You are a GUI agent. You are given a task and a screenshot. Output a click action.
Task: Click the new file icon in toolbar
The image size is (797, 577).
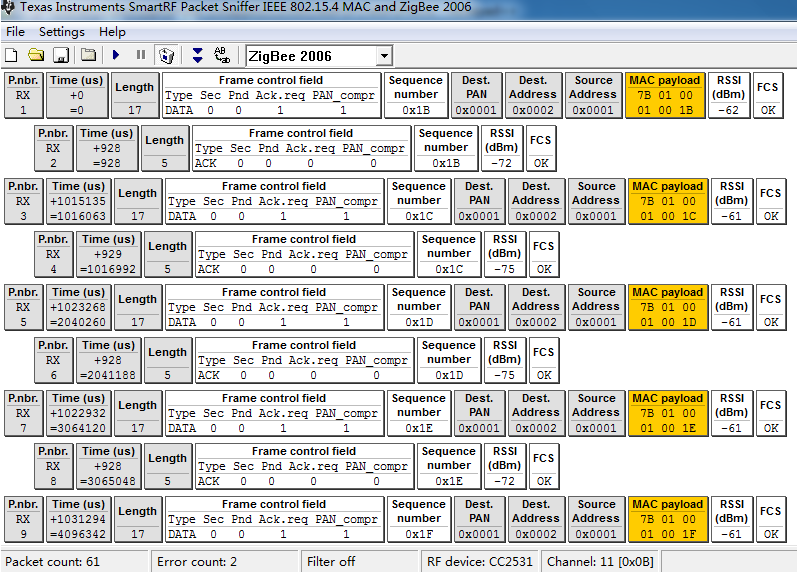(11, 55)
